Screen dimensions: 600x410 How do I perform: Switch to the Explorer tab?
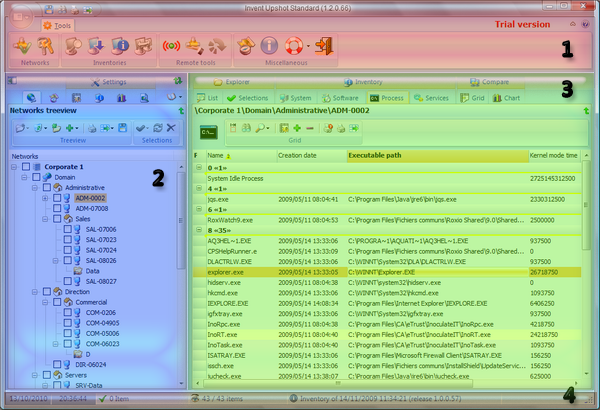click(x=232, y=82)
